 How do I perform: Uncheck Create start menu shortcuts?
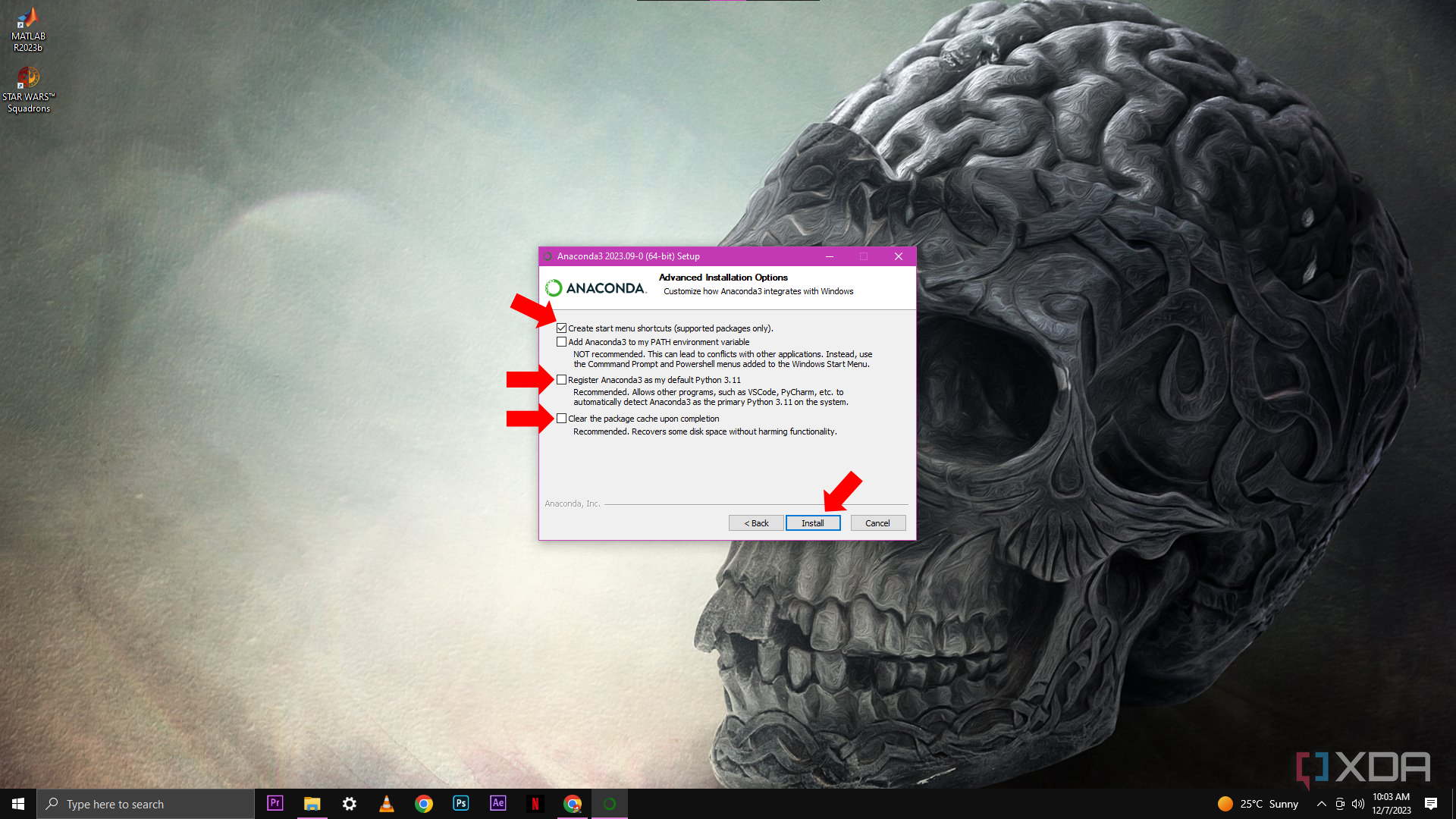(x=562, y=328)
